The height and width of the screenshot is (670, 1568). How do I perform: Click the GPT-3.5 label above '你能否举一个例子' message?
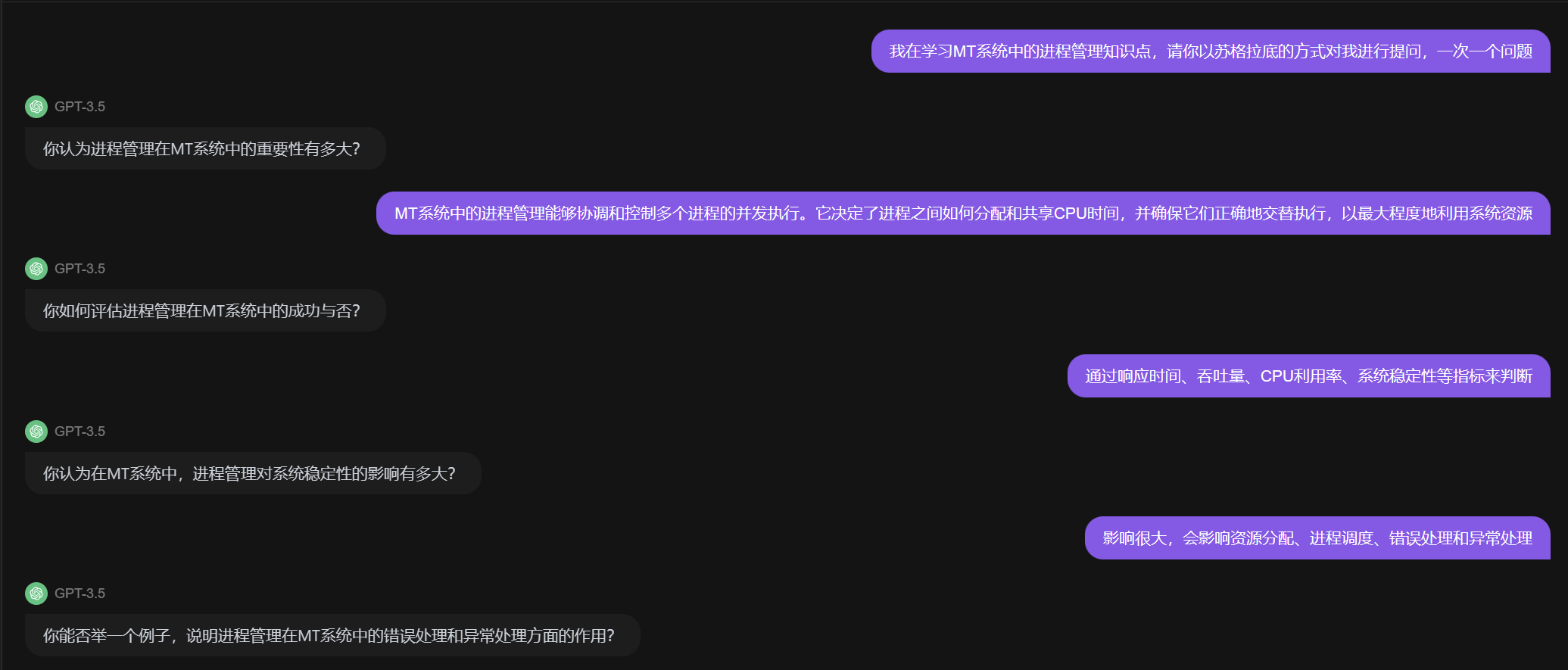coord(79,594)
